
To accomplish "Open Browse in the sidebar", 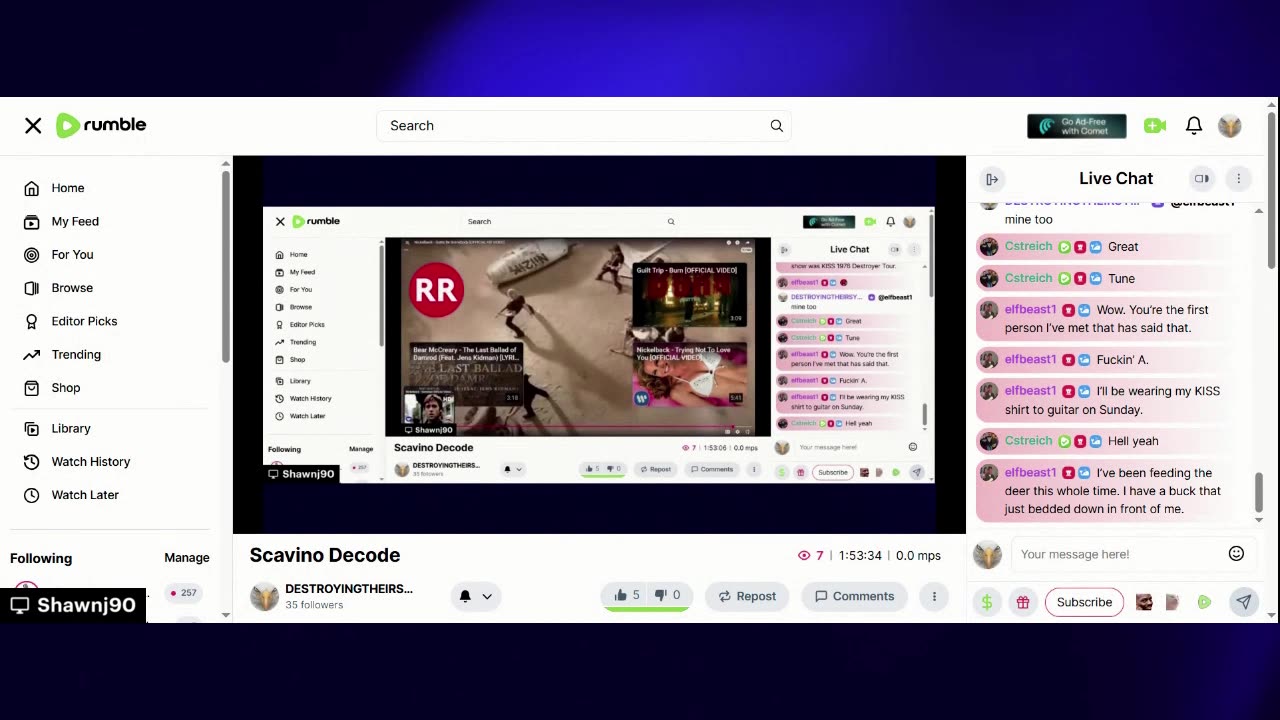I will pos(72,288).
